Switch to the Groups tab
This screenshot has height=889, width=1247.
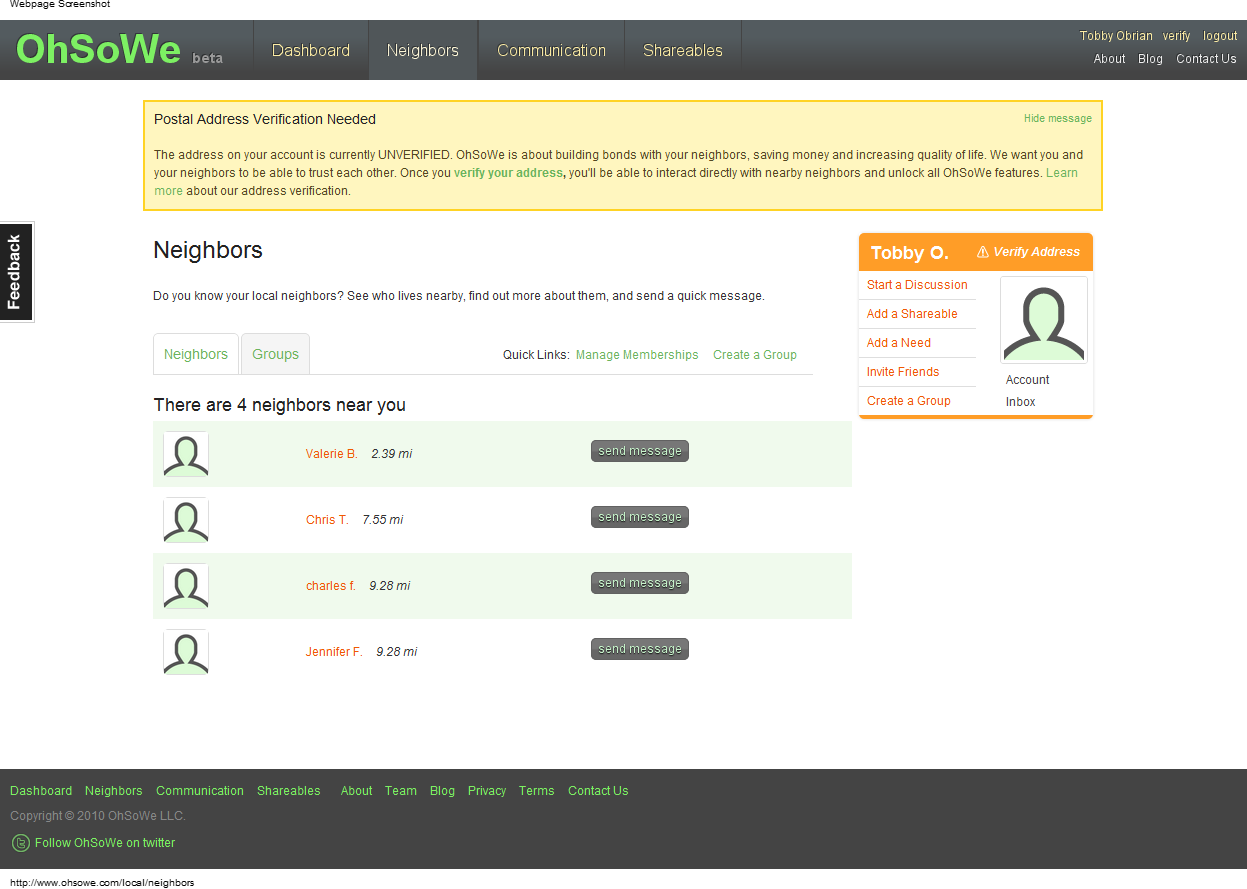(x=276, y=354)
